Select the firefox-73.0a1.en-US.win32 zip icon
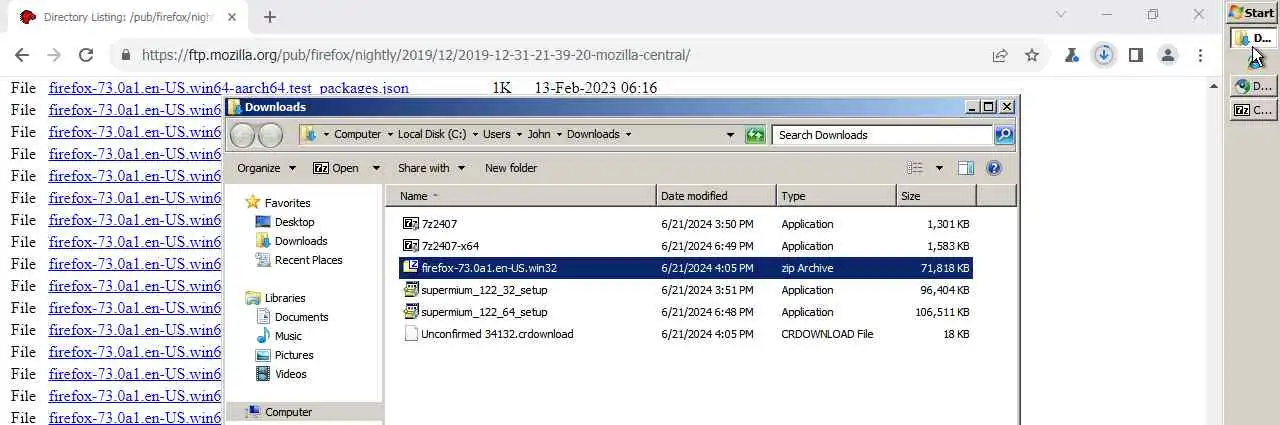This screenshot has width=1280, height=425. pyautogui.click(x=410, y=267)
